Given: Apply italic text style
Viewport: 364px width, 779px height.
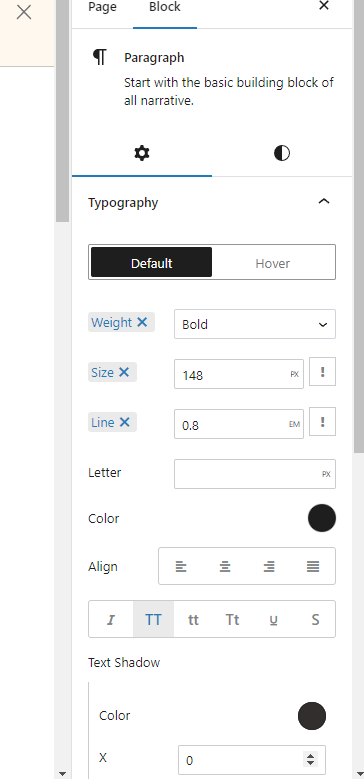Looking at the screenshot, I should click(111, 620).
